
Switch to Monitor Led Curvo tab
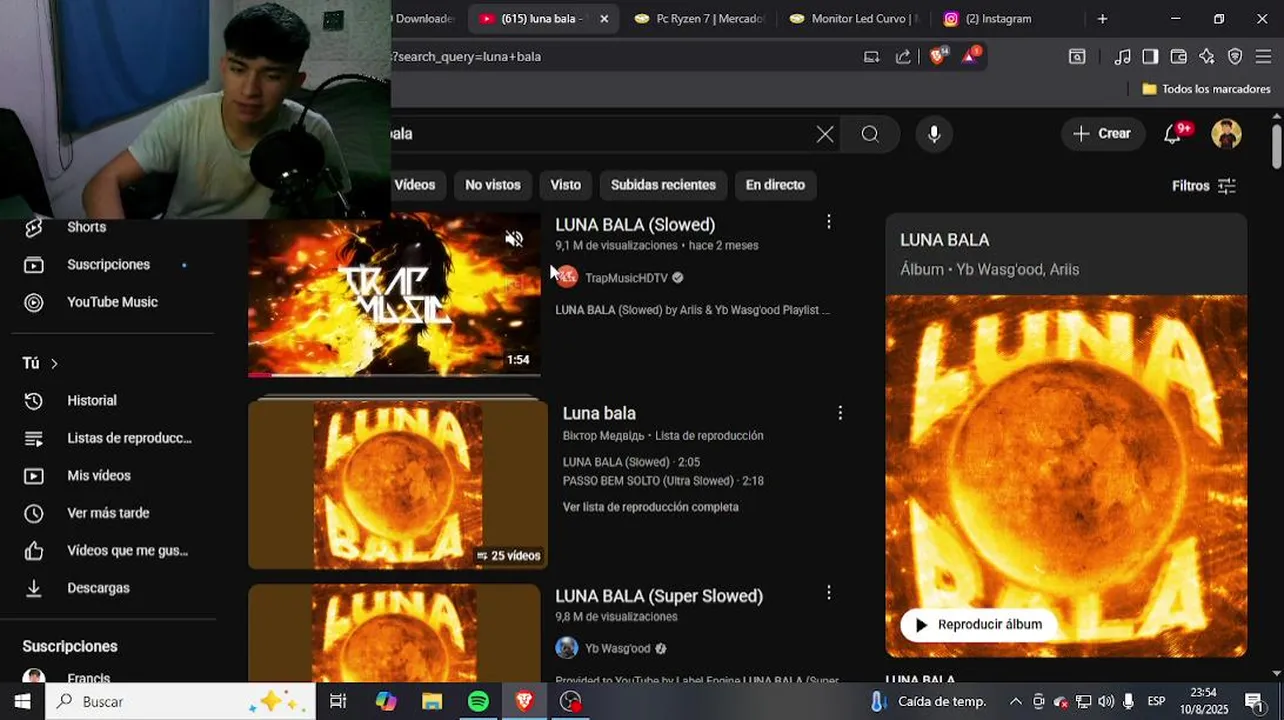[x=853, y=19]
